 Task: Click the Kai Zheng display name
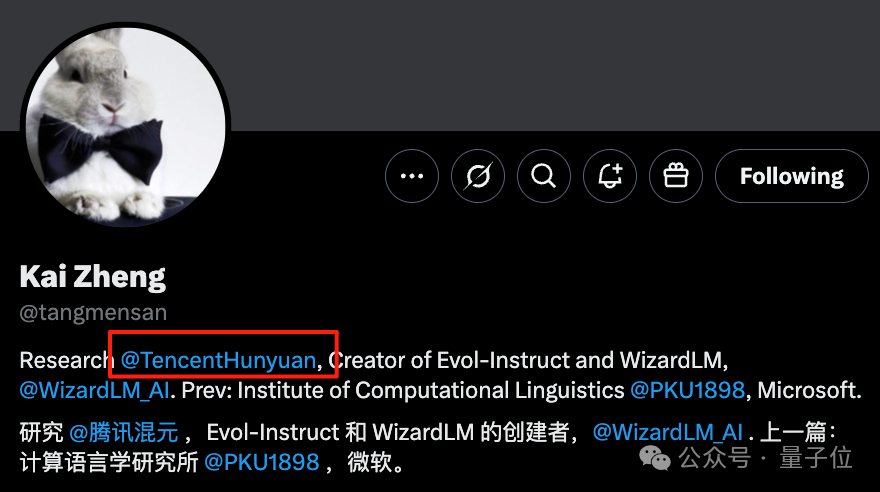click(93, 277)
